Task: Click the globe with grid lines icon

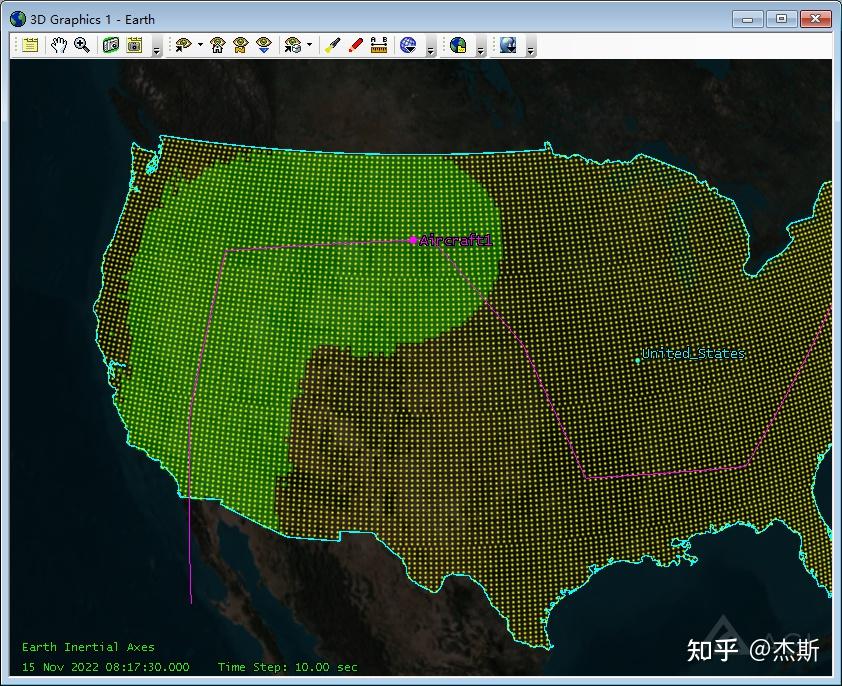Action: click(x=408, y=45)
